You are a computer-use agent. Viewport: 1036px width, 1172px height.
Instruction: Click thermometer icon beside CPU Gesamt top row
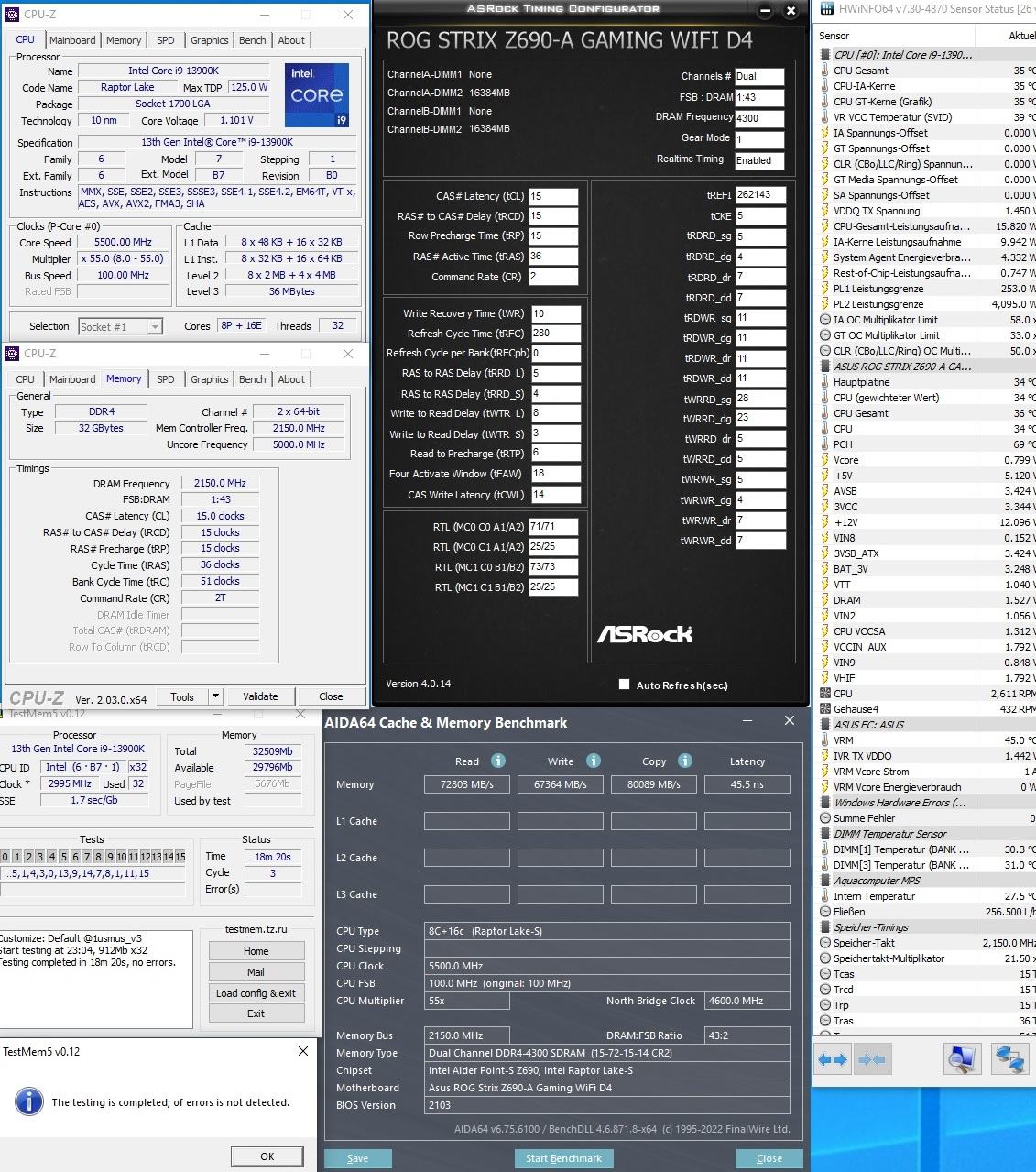tap(825, 71)
